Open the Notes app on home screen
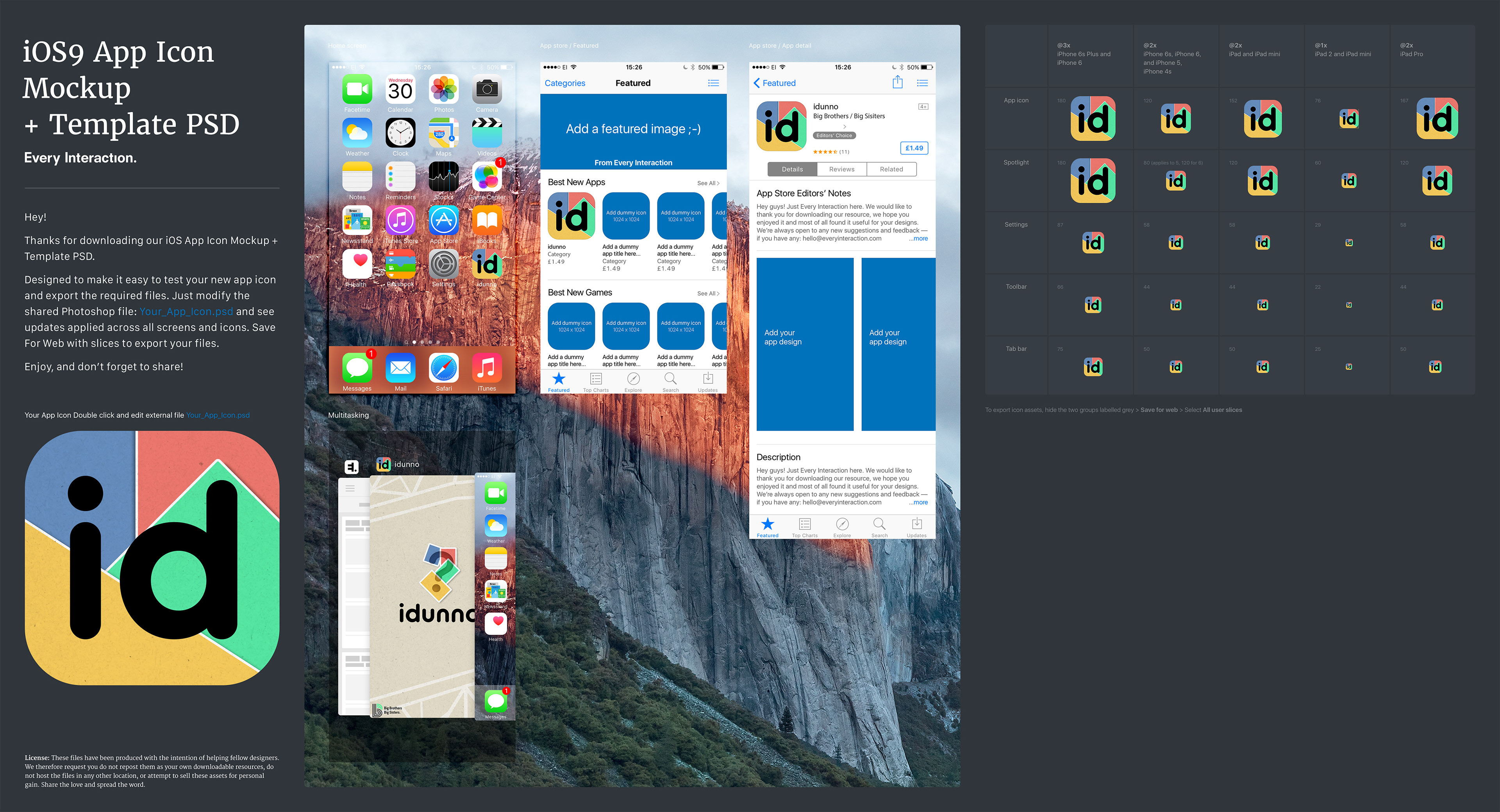The height and width of the screenshot is (812, 1500). (x=357, y=176)
